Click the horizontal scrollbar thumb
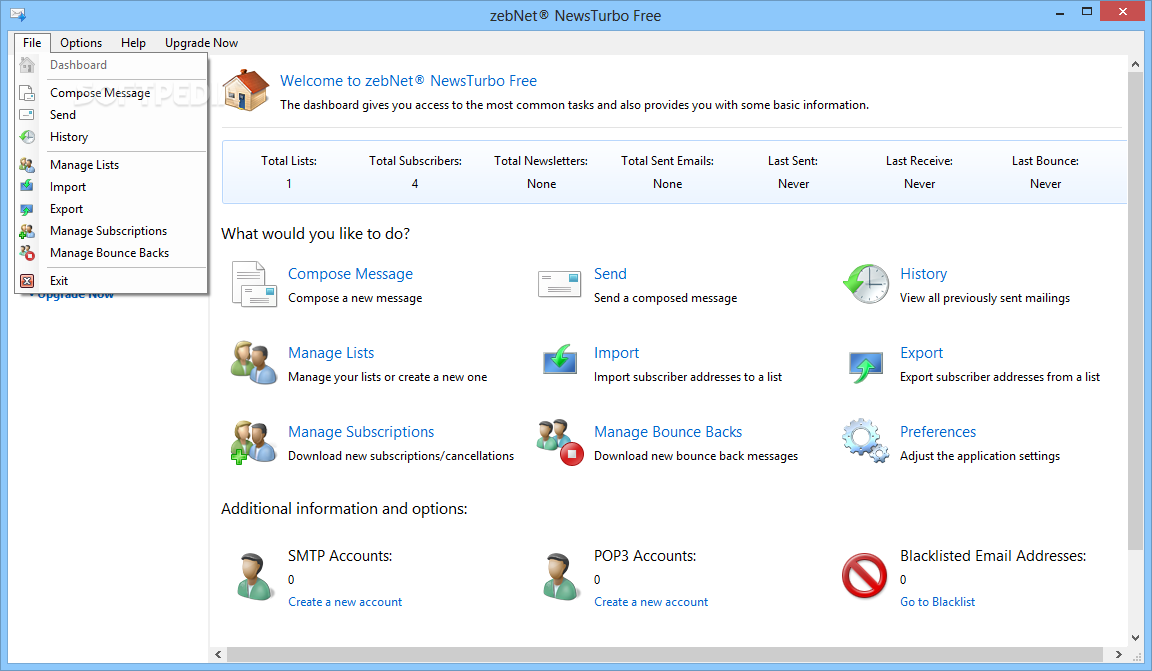The image size is (1152, 671). 665,654
